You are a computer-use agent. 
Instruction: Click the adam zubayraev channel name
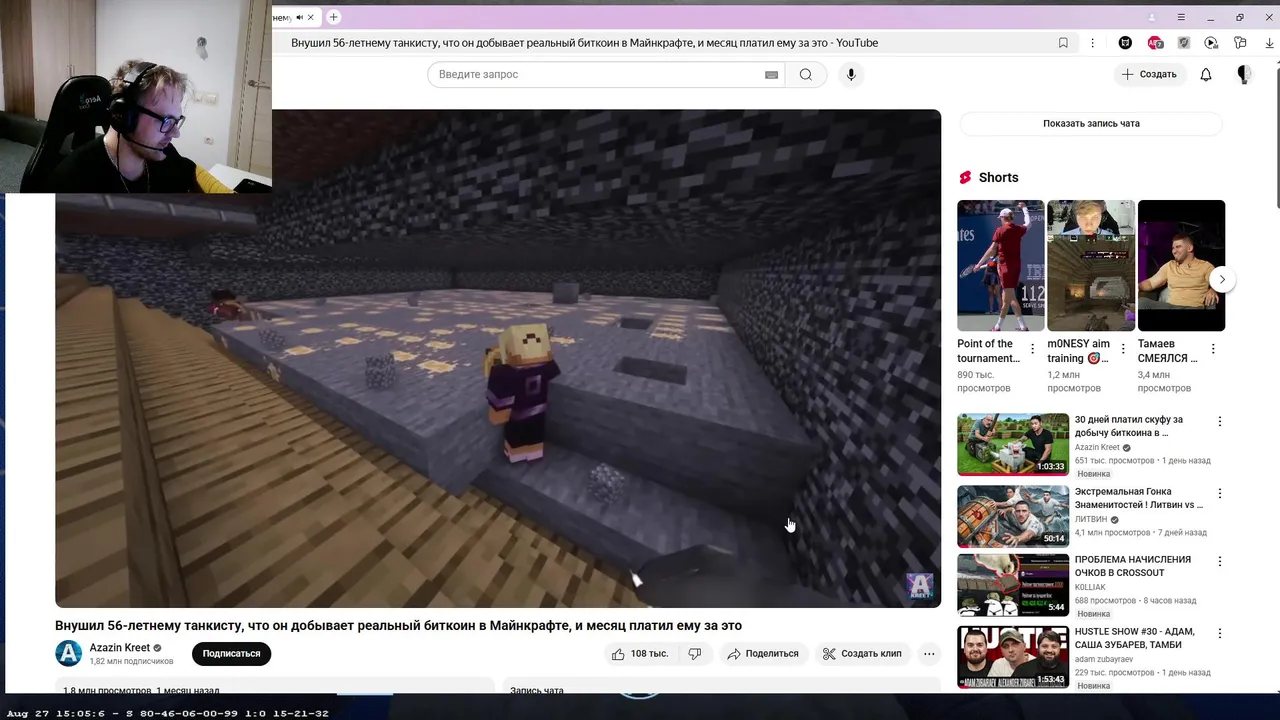[x=1104, y=659]
